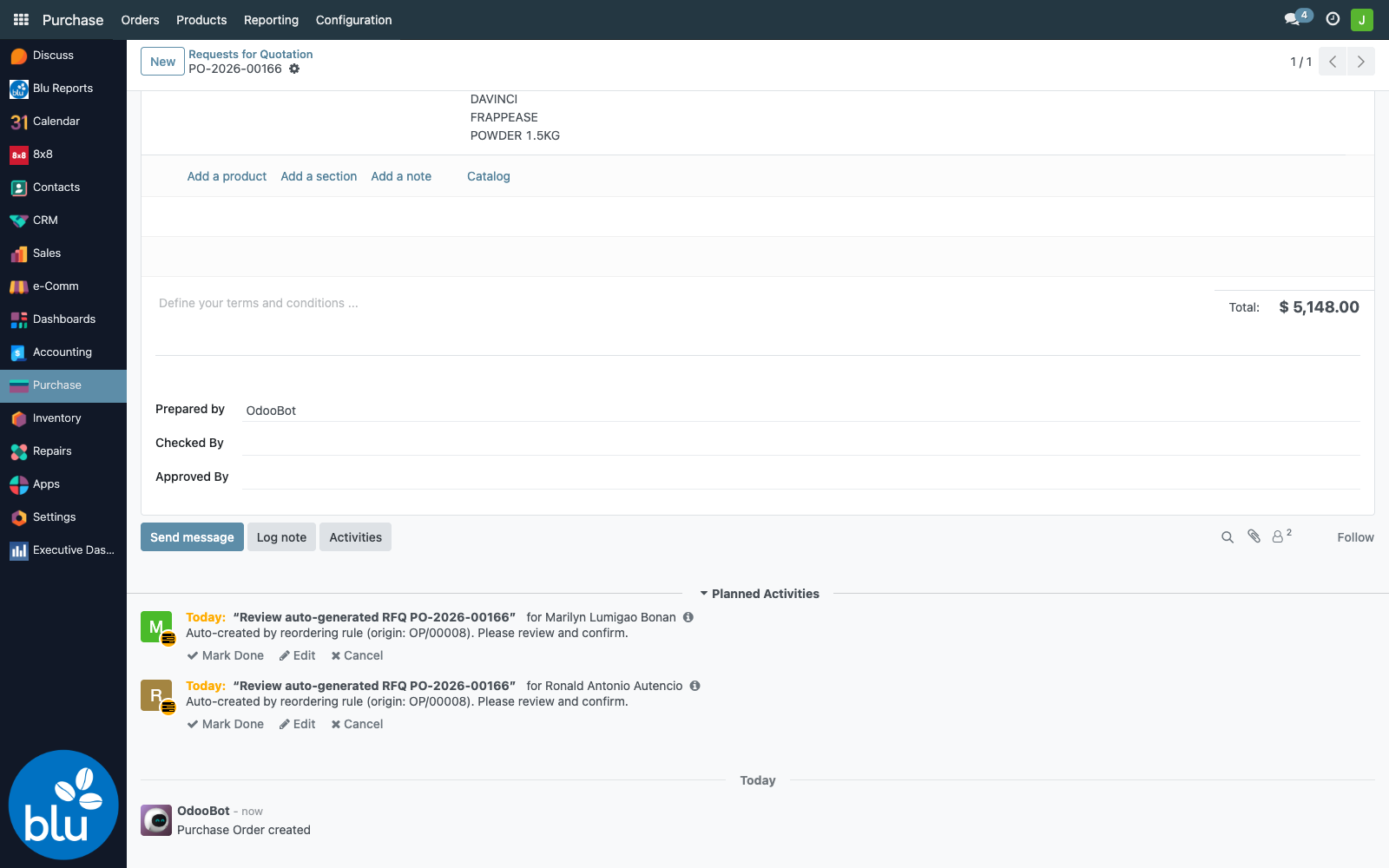The width and height of the screenshot is (1389, 868).
Task: Open the product Catalog
Action: pyautogui.click(x=489, y=176)
